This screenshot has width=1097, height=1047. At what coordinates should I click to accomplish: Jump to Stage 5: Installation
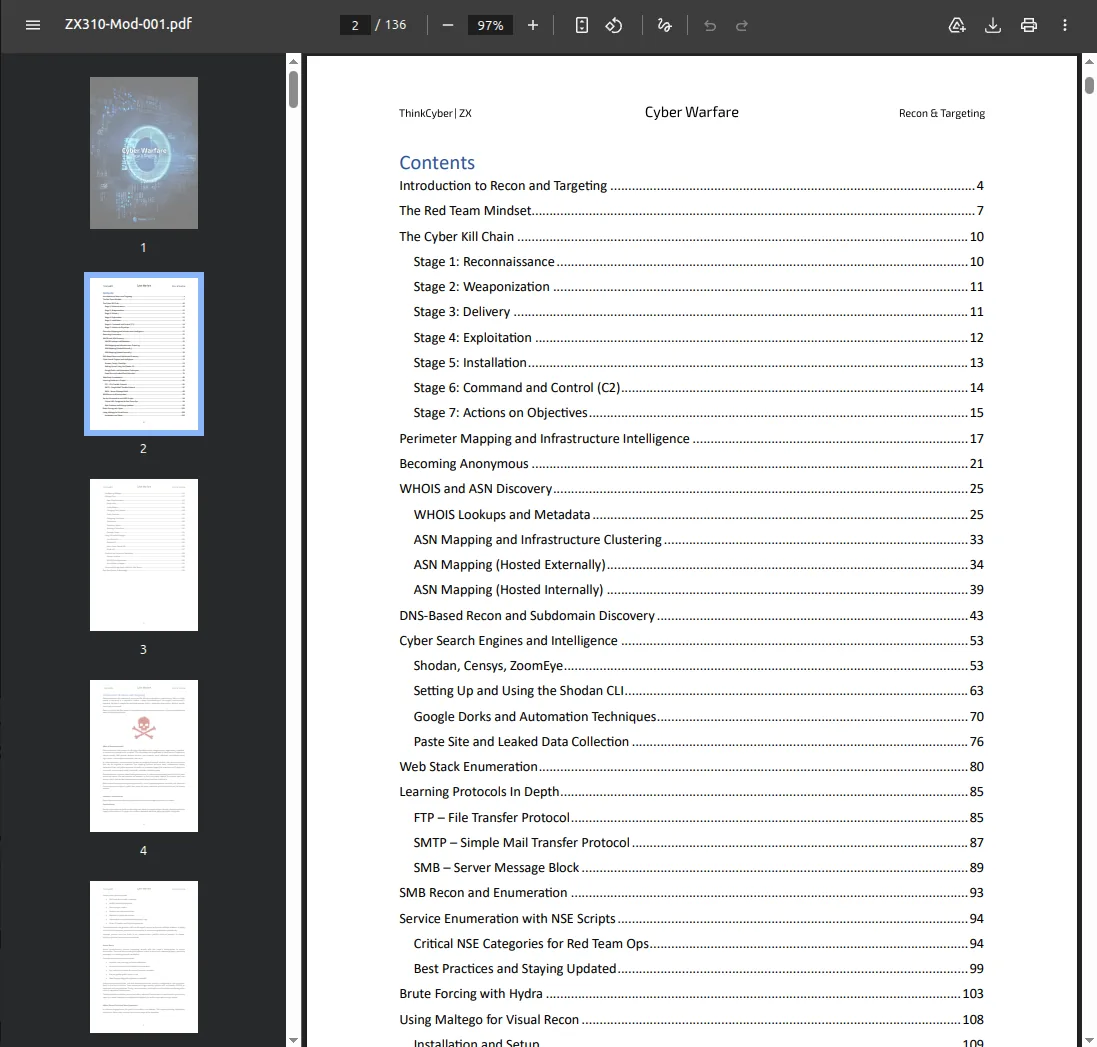[x=698, y=363]
